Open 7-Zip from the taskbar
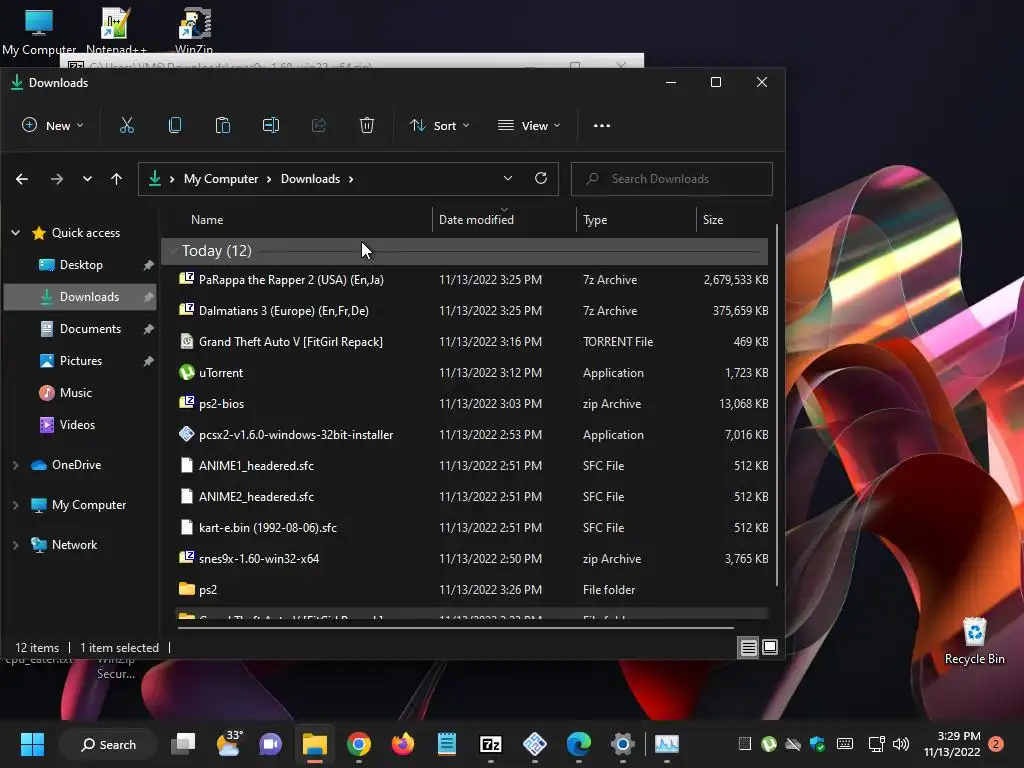This screenshot has width=1024, height=768. [490, 744]
